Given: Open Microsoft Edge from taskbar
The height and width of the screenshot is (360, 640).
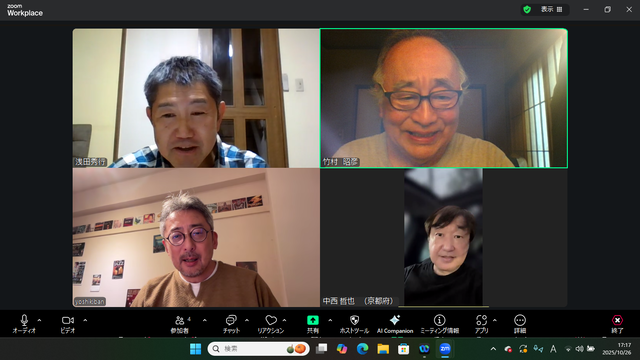Looking at the screenshot, I should pyautogui.click(x=362, y=349).
